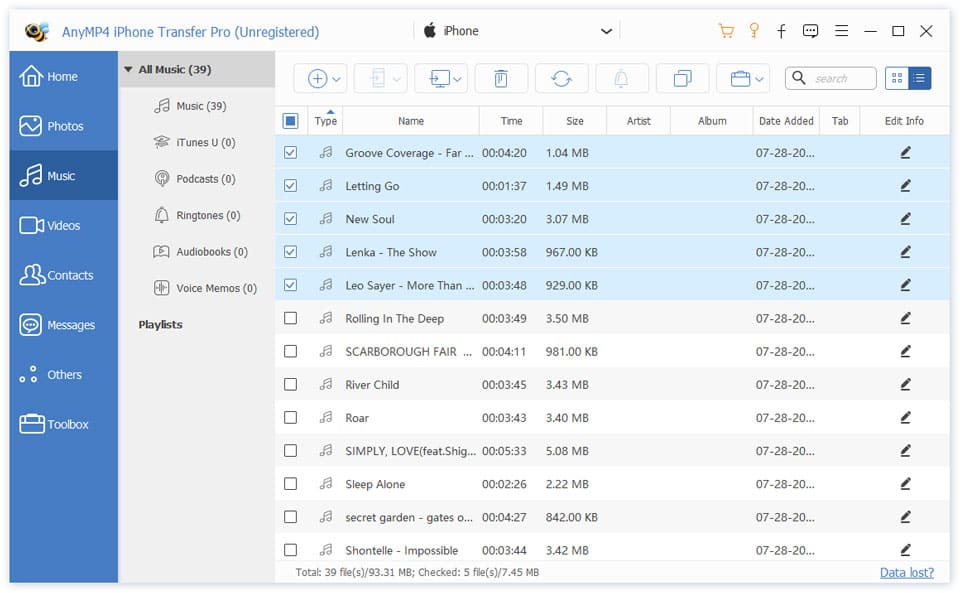Sort songs by the Name column
This screenshot has height=593, width=960.
(x=410, y=120)
